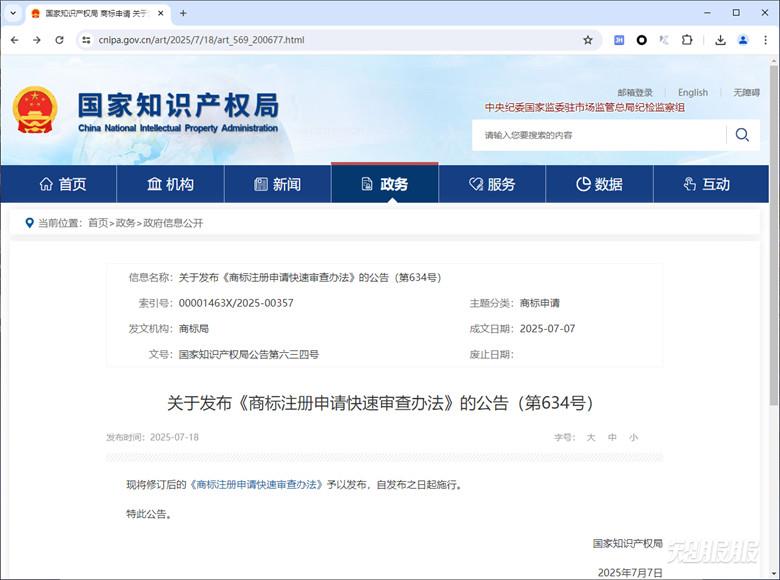This screenshot has width=780, height=580.
Task: Open the browser downloads icon
Action: click(x=720, y=40)
